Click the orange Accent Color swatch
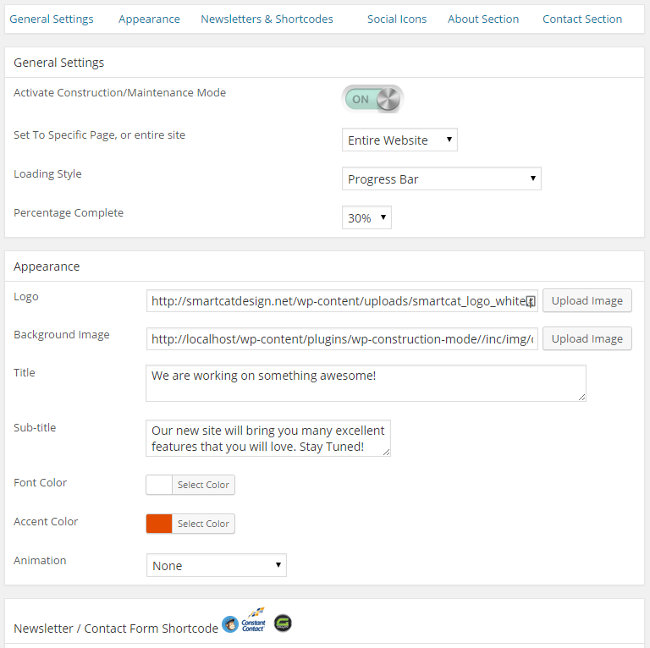 pyautogui.click(x=159, y=524)
